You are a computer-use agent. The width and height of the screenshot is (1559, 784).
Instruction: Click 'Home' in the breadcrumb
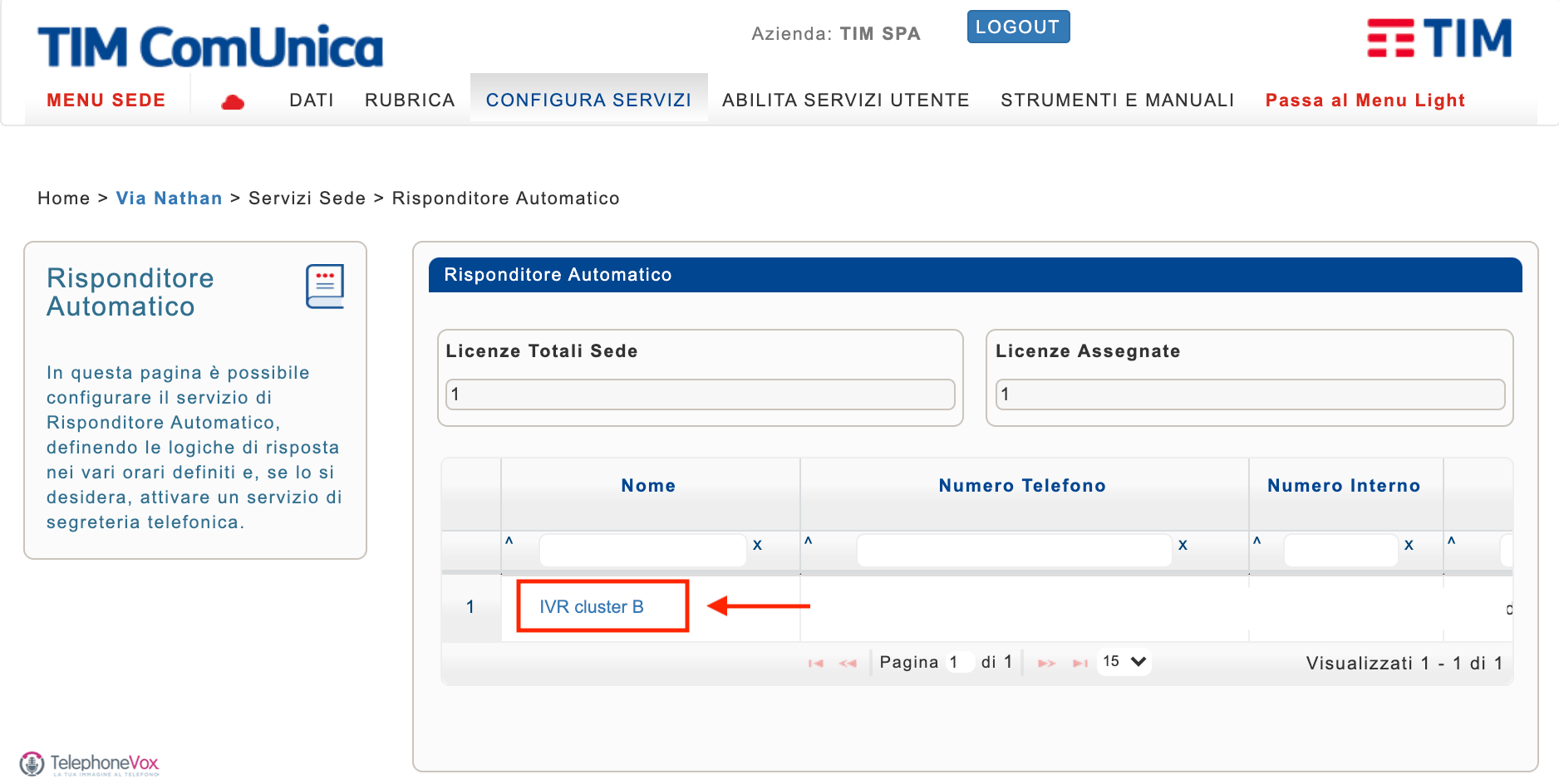[64, 198]
